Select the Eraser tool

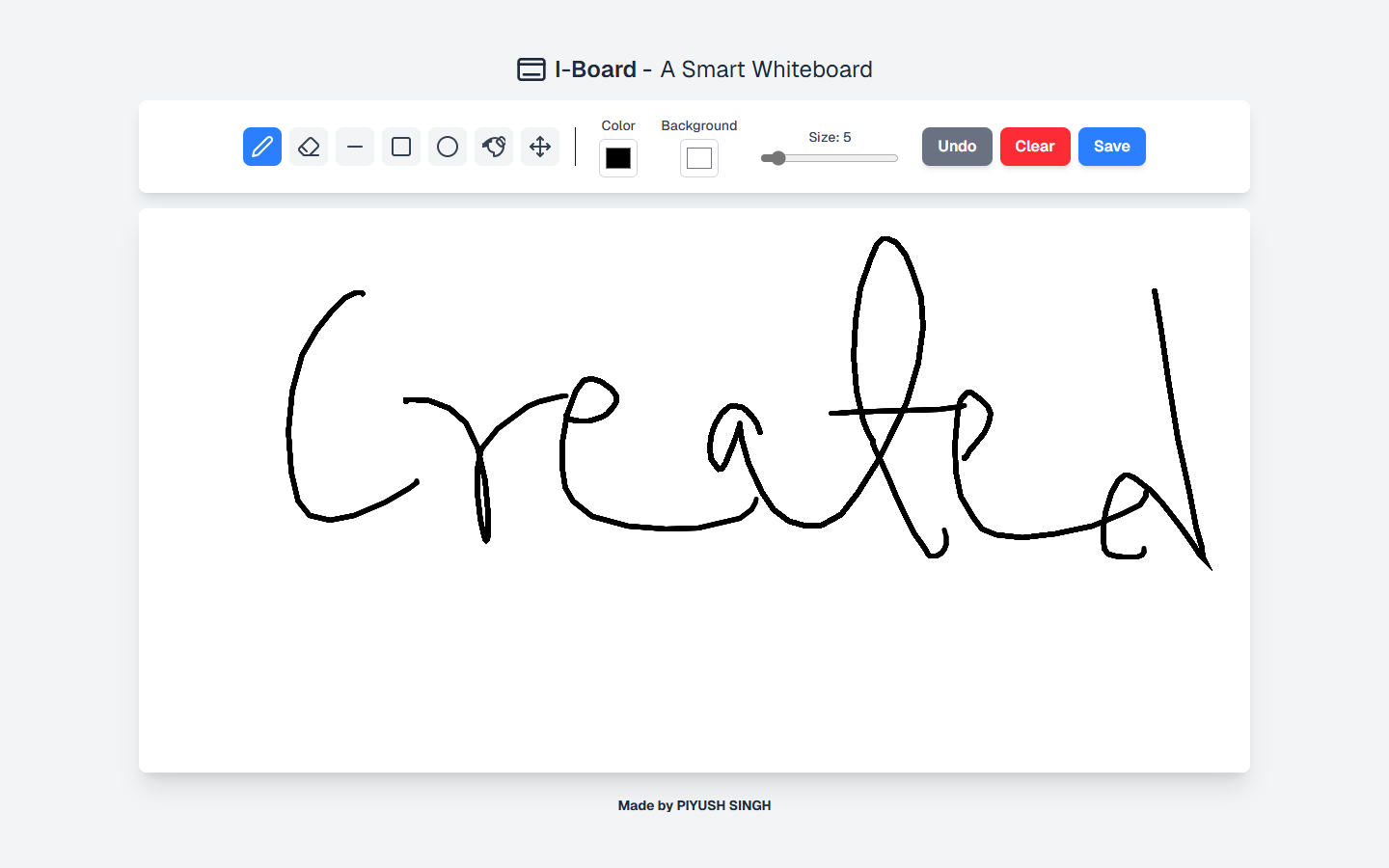pyautogui.click(x=309, y=147)
